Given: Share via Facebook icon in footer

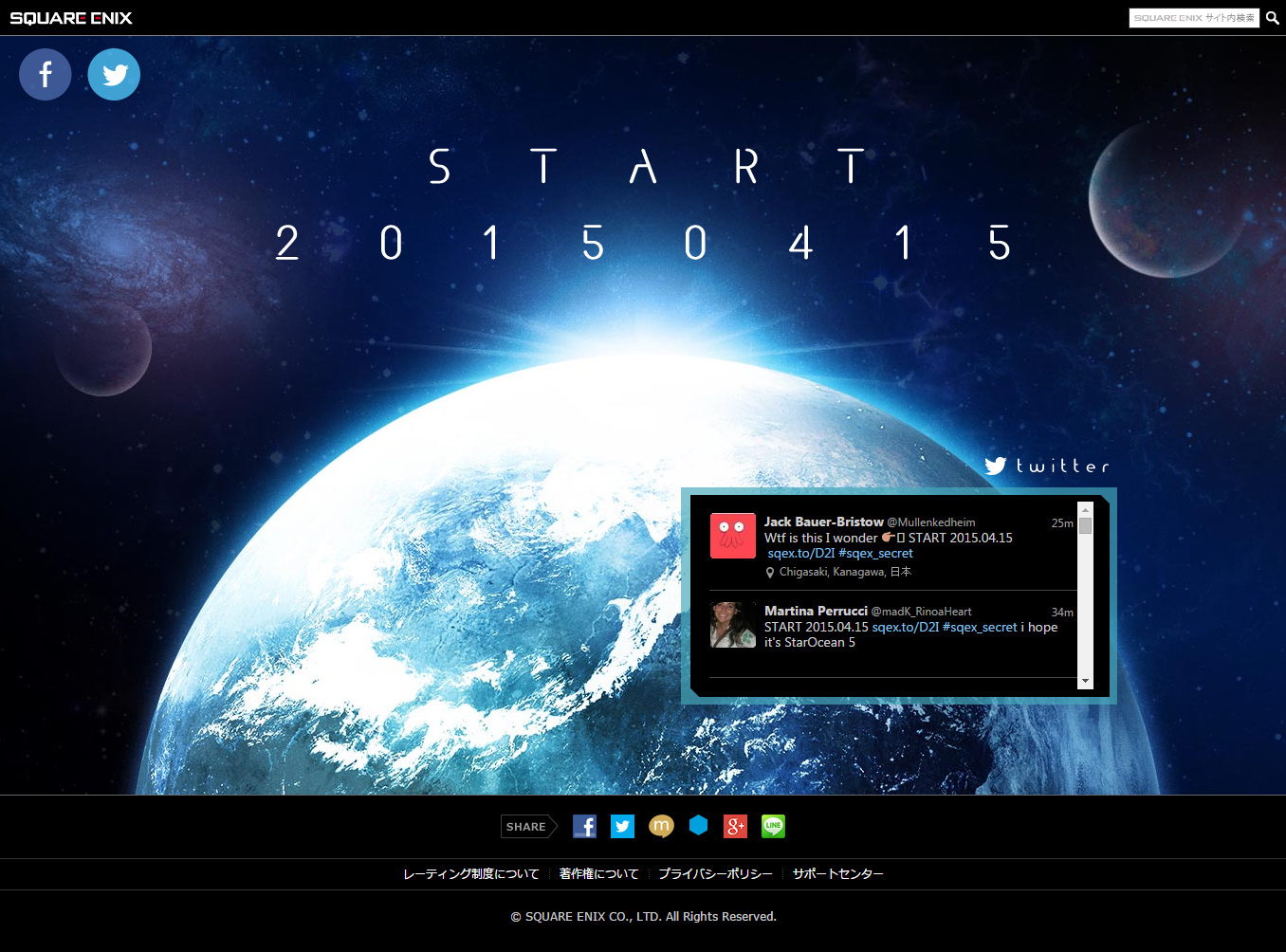Looking at the screenshot, I should [584, 826].
